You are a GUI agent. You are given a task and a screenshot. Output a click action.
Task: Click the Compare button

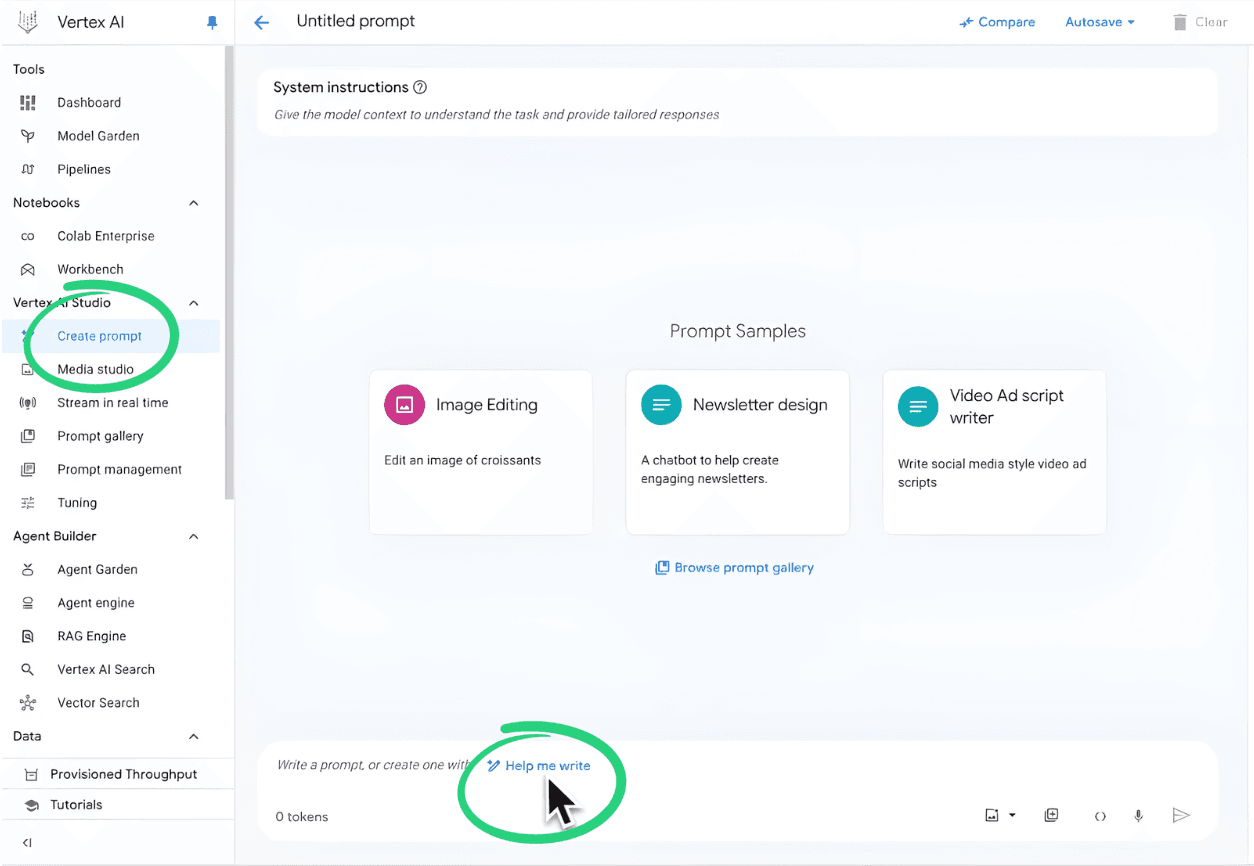pos(997,22)
